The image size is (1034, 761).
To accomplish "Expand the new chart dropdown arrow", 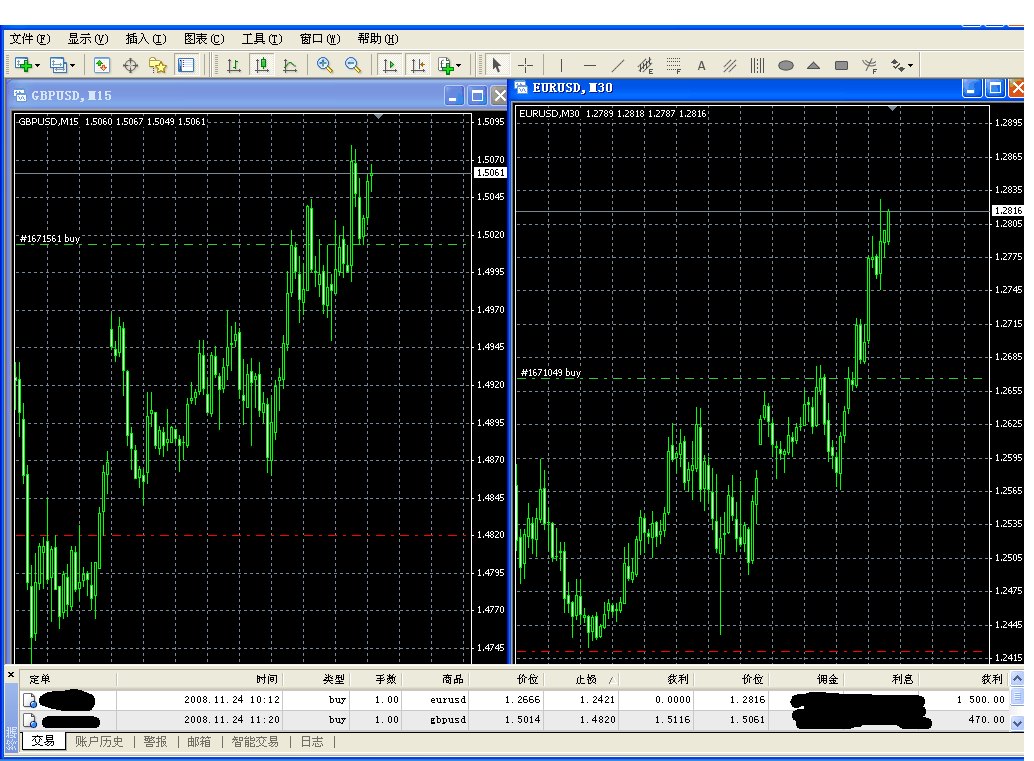I will click(37, 66).
